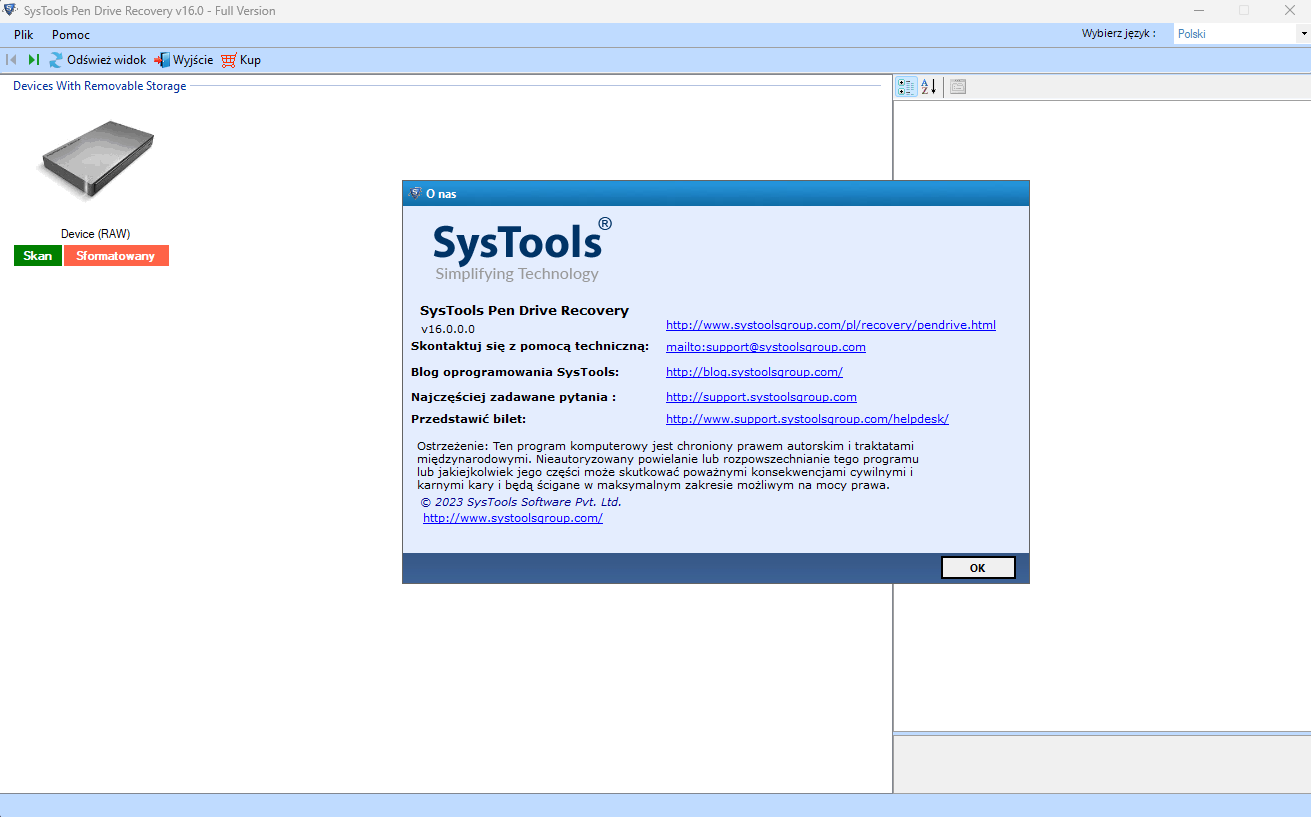The height and width of the screenshot is (817, 1311).
Task: Select the Alphabetical sort icon in properties panel
Action: 929,87
